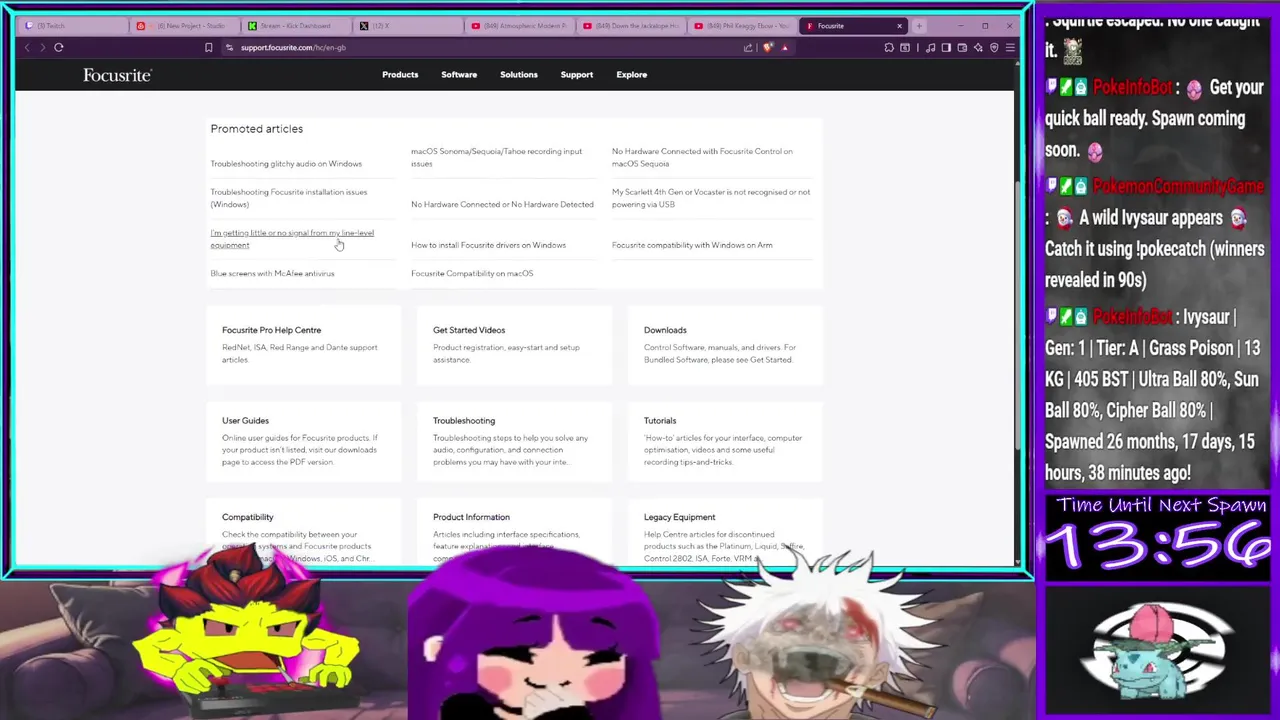1280x720 pixels.
Task: Open the User Guides card
Action: [x=303, y=441]
